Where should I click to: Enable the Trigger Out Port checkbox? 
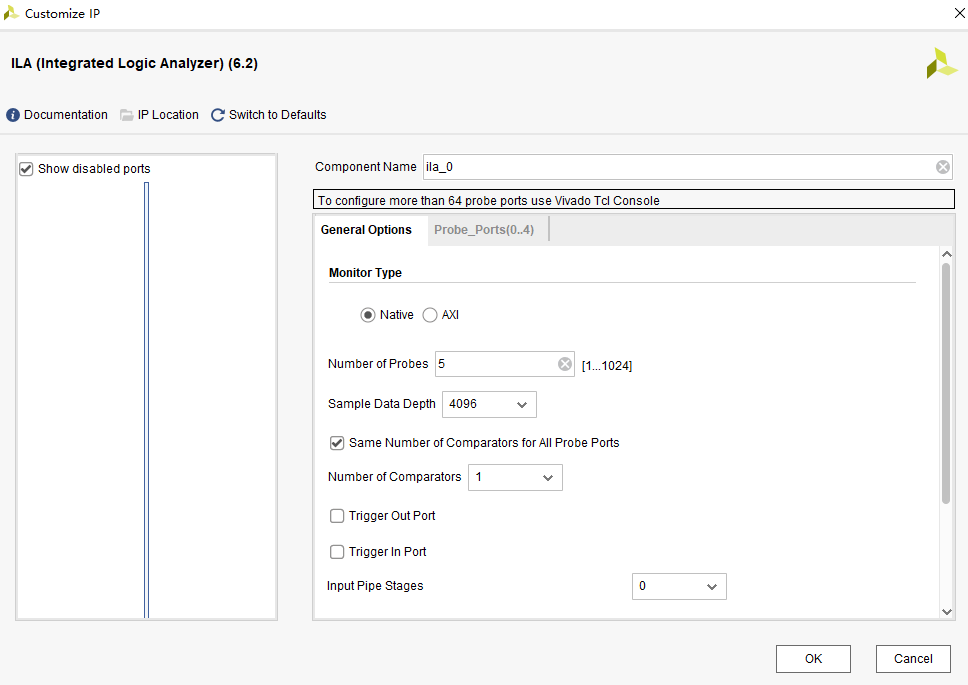pos(336,516)
